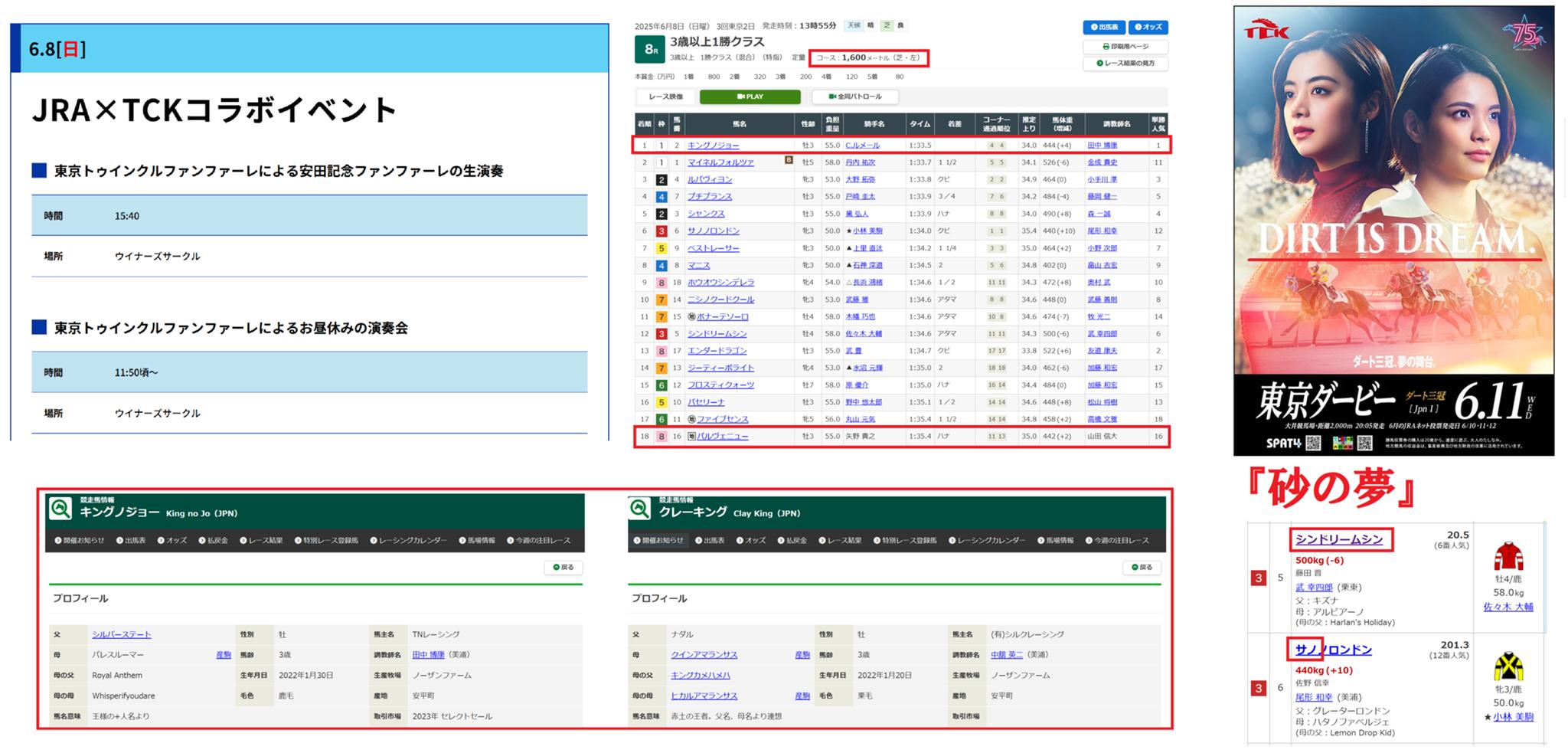
Task: Click the レース結果の見方 help button
Action: (x=1125, y=63)
